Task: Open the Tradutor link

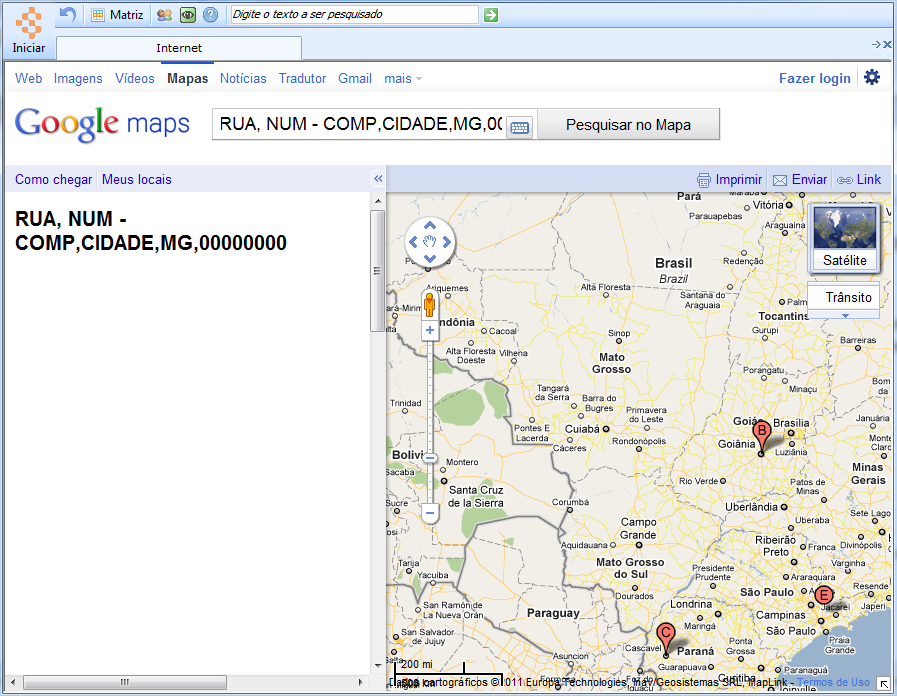Action: coord(302,78)
